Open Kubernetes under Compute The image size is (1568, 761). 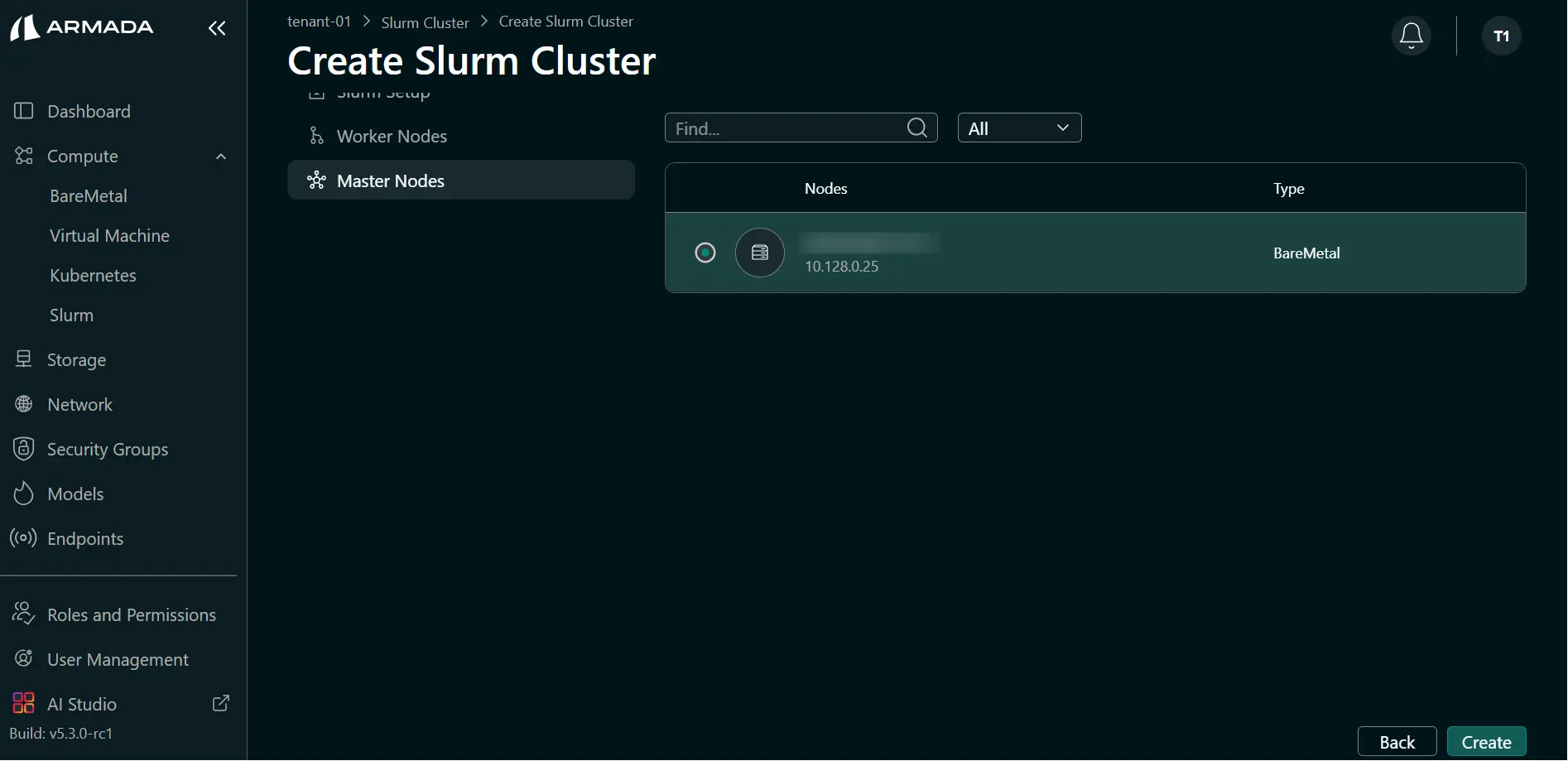93,276
